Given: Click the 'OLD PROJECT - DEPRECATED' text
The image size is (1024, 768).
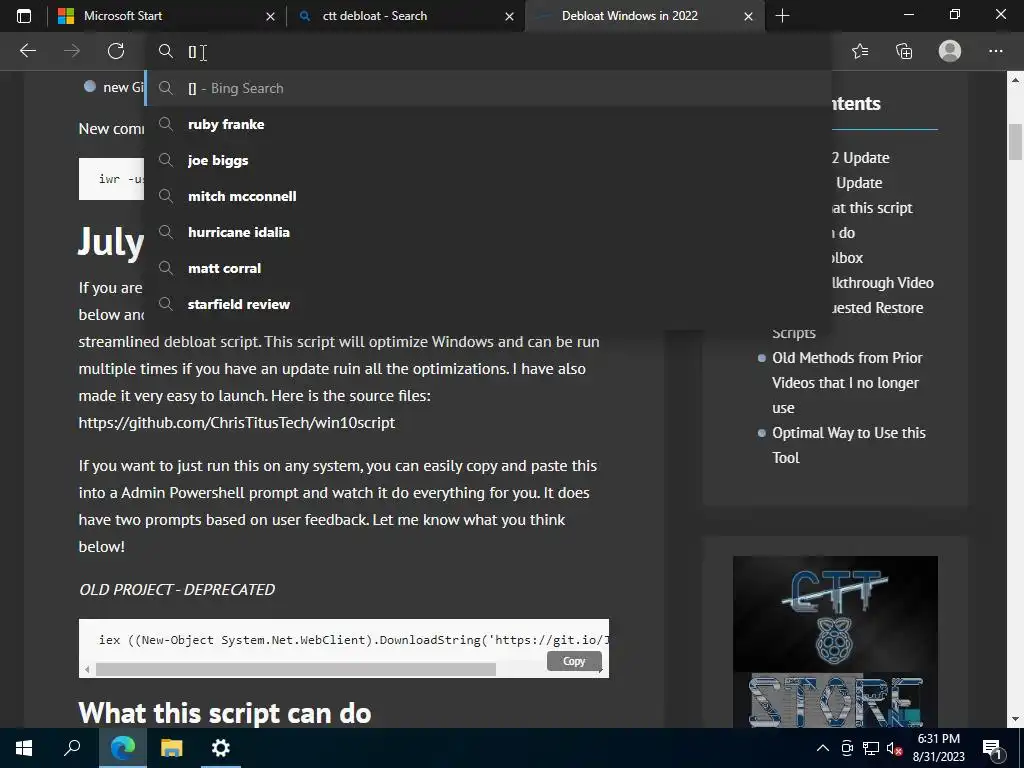Looking at the screenshot, I should 176,589.
